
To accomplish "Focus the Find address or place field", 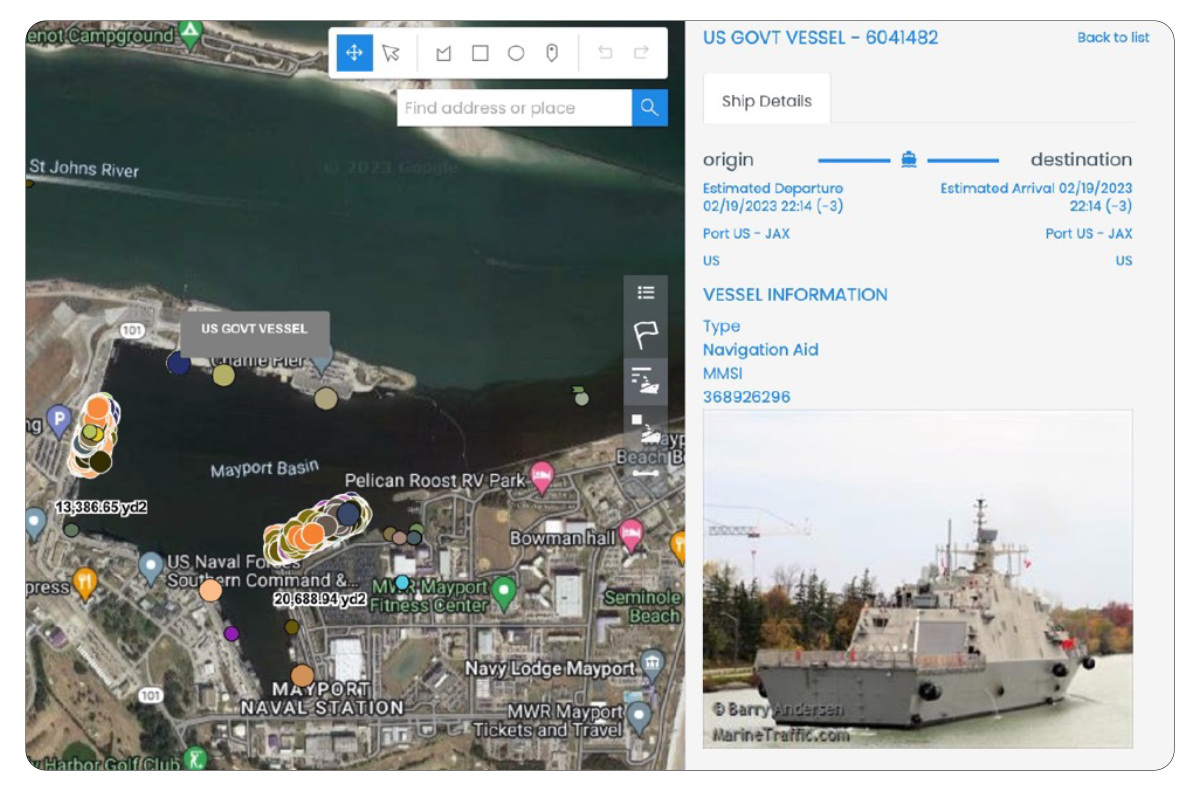I will tap(514, 107).
